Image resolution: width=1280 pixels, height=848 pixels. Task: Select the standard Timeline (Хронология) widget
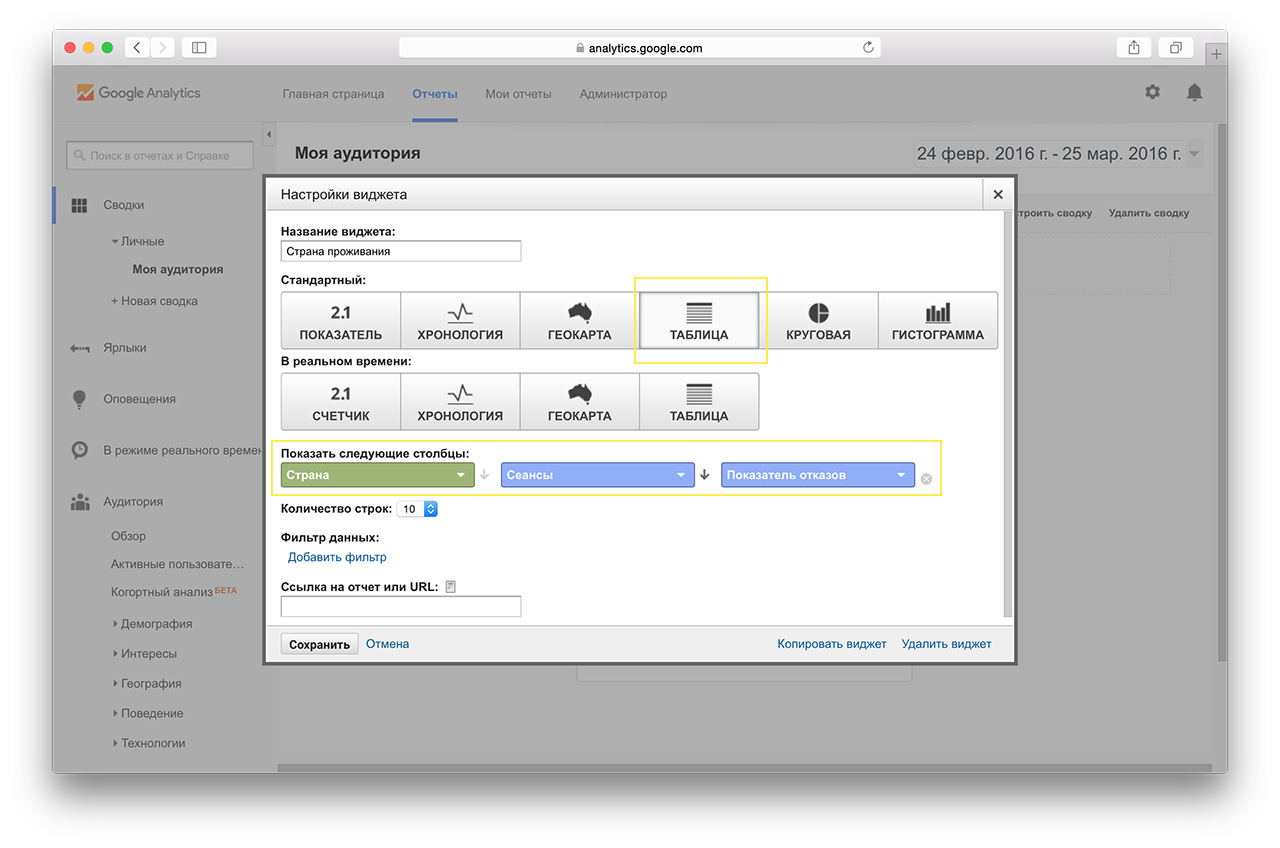click(x=460, y=321)
